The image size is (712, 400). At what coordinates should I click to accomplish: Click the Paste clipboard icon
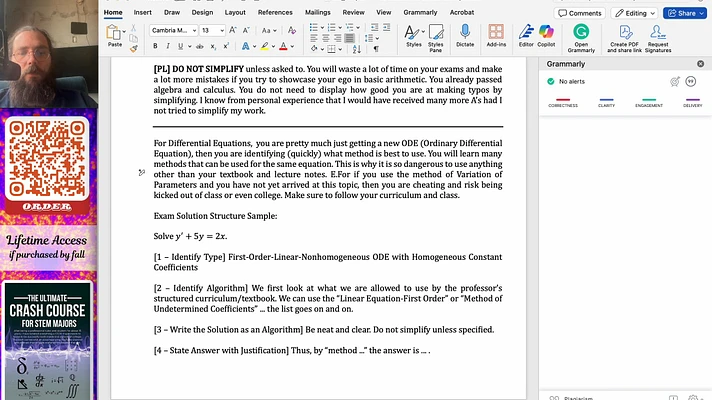(x=113, y=33)
